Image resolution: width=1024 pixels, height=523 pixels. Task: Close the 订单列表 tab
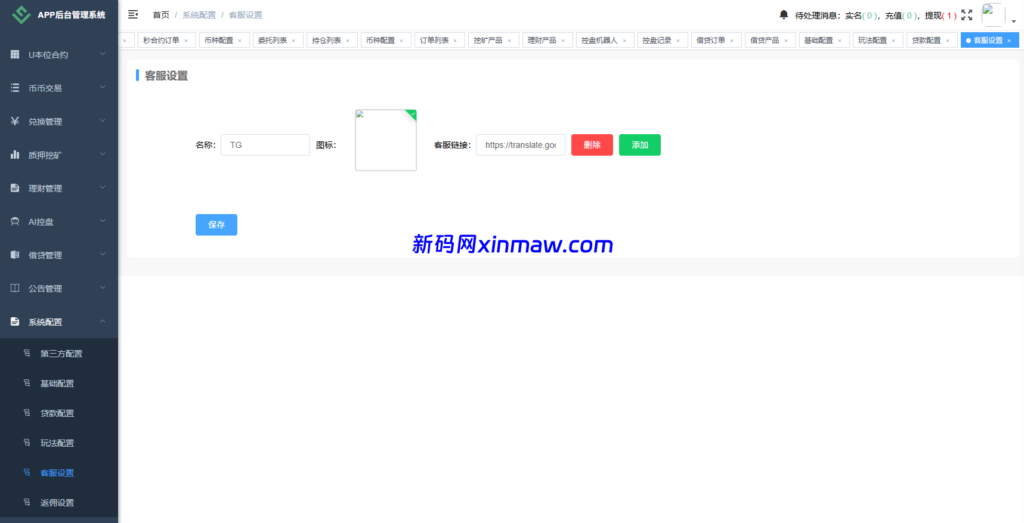455,40
